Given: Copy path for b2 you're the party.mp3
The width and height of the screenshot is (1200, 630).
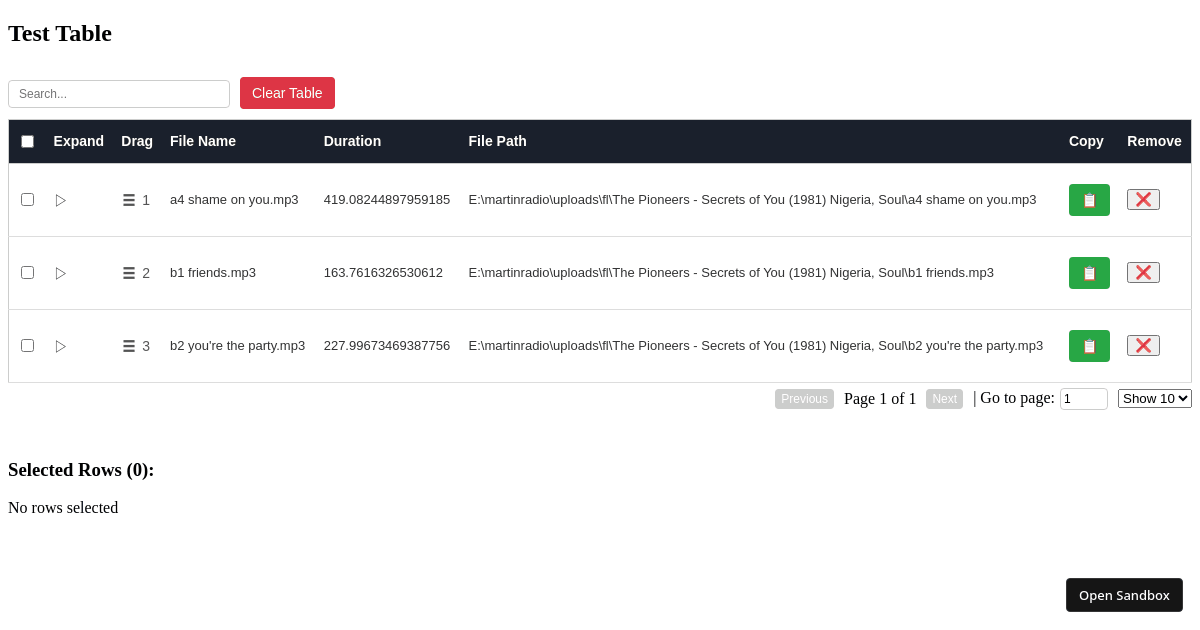Looking at the screenshot, I should [1089, 346].
